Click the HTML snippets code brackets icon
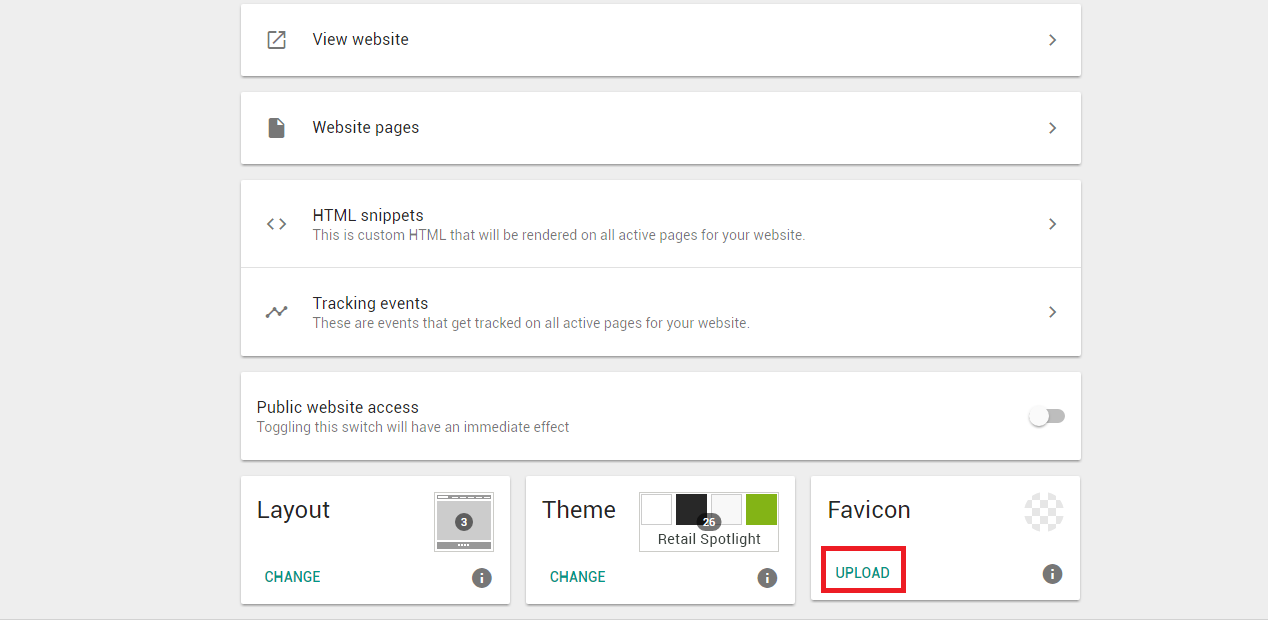 click(276, 224)
